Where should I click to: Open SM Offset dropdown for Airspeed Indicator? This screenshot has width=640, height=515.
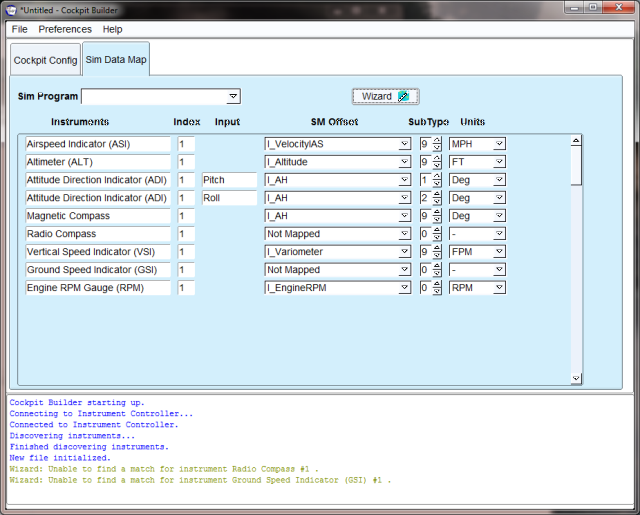tap(404, 144)
